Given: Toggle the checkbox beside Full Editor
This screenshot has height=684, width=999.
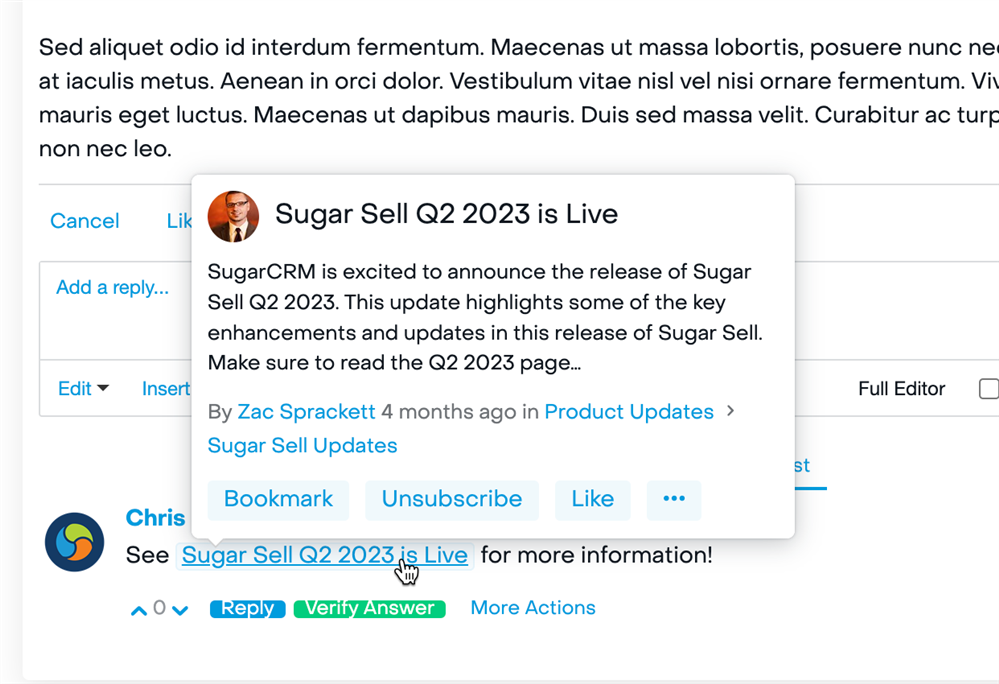Looking at the screenshot, I should pyautogui.click(x=987, y=389).
